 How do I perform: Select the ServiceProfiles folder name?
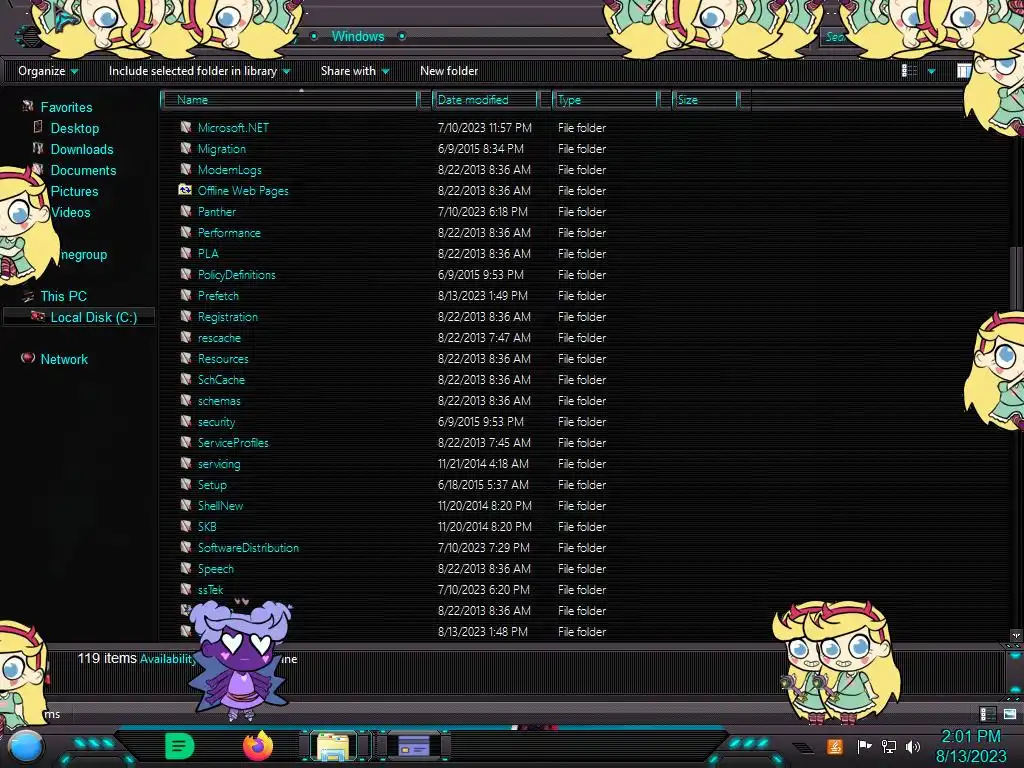tap(232, 443)
